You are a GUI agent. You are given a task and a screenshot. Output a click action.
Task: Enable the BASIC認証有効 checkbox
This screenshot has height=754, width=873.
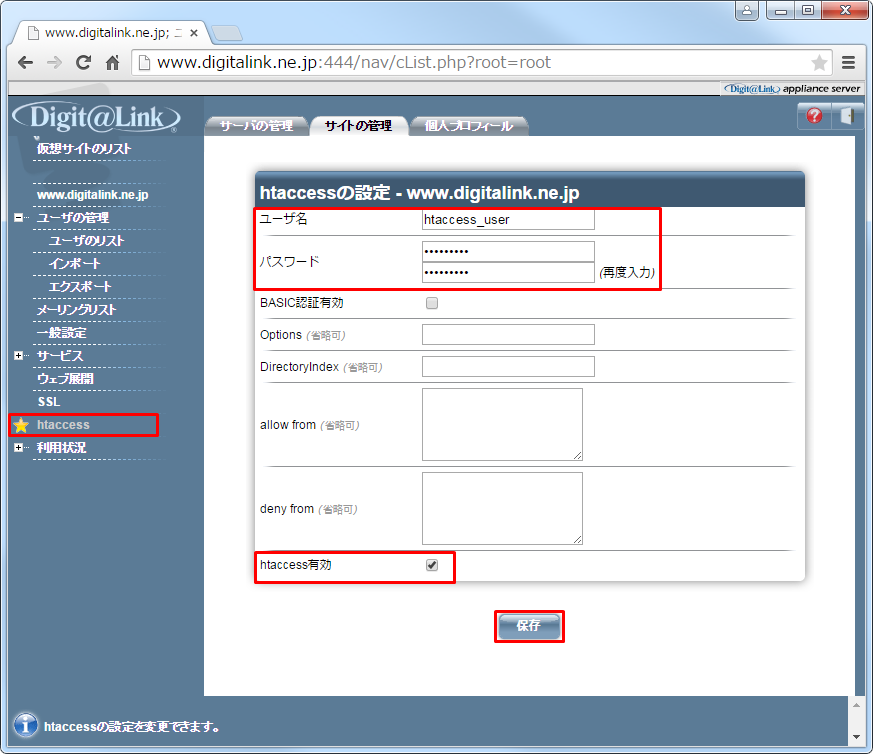pos(431,303)
